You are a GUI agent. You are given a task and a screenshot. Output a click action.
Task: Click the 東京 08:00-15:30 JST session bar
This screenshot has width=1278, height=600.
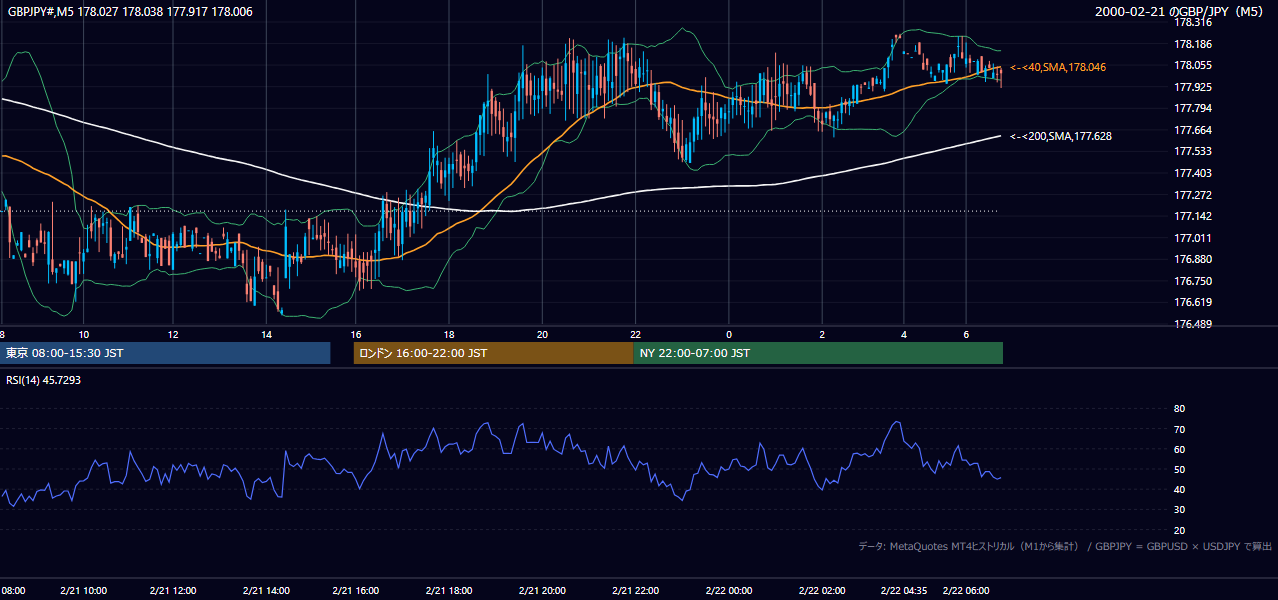coord(165,353)
